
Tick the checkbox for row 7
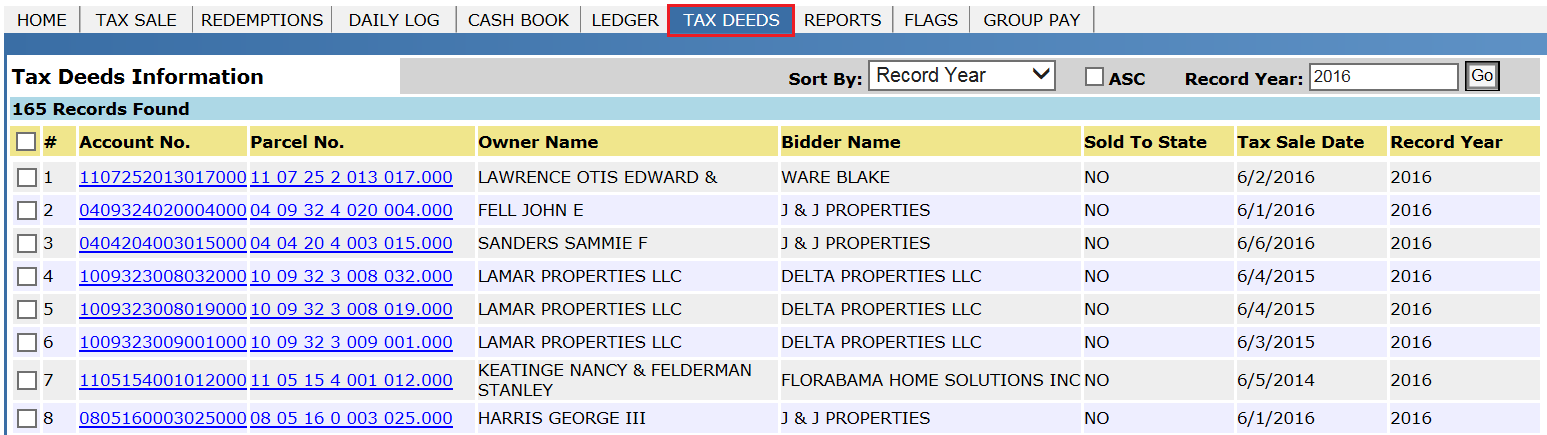coord(27,380)
